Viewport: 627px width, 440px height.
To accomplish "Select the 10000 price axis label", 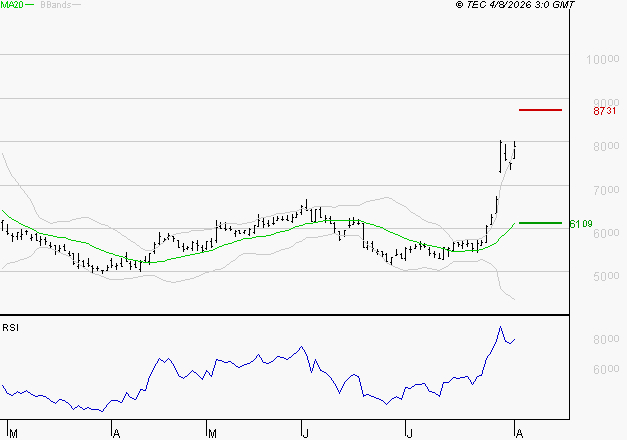I will [x=603, y=60].
